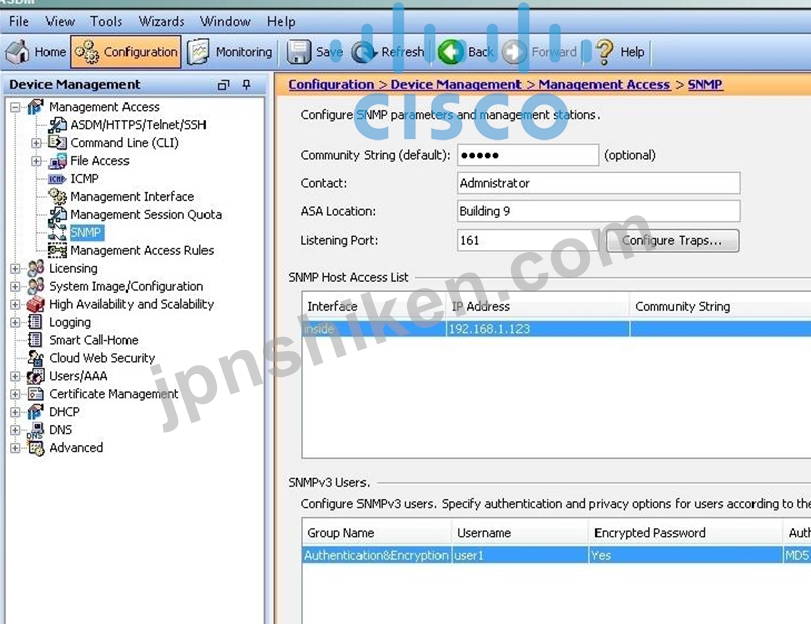The height and width of the screenshot is (624, 811).
Task: Follow the Management Access breadcrumb link
Action: click(x=604, y=84)
